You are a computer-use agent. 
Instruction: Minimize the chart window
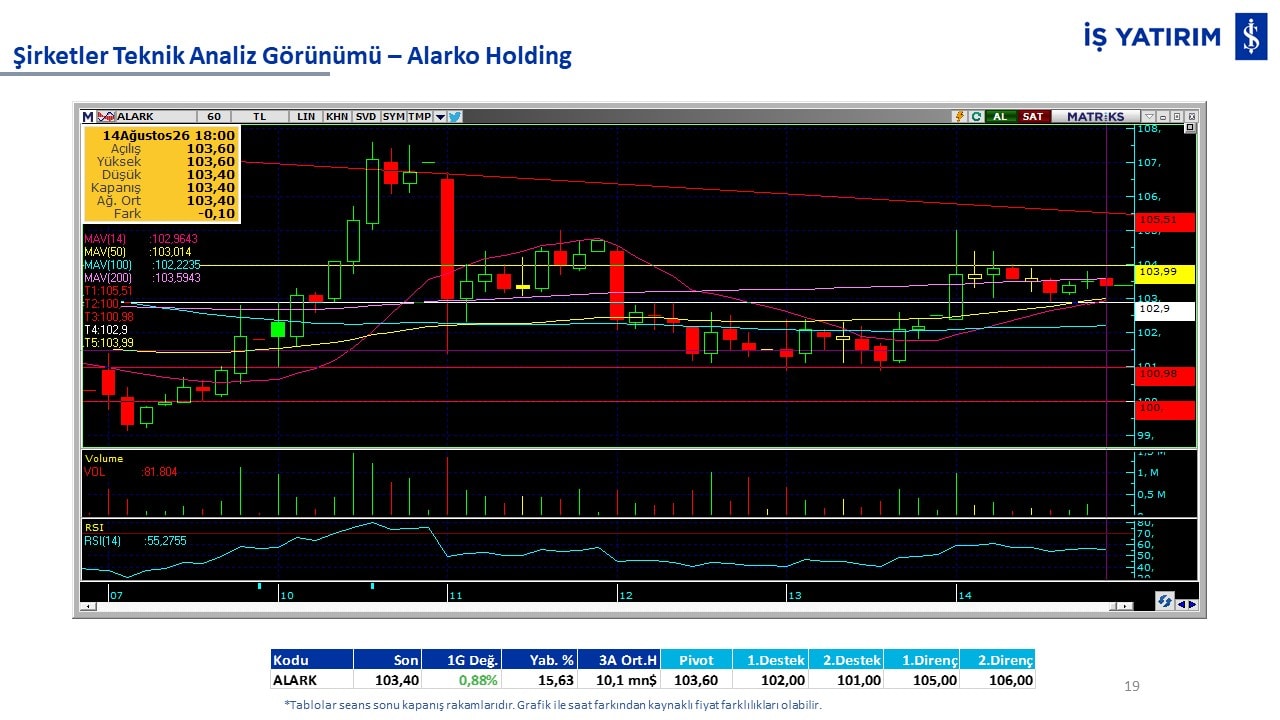1163,117
